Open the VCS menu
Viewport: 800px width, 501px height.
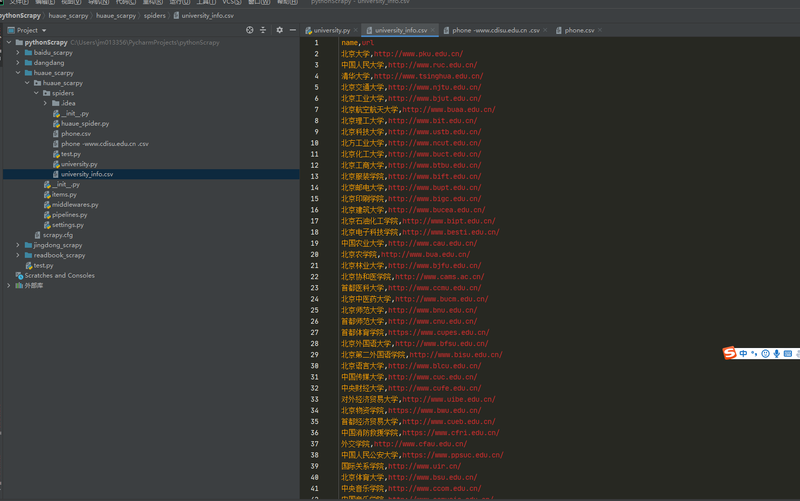[231, 2]
